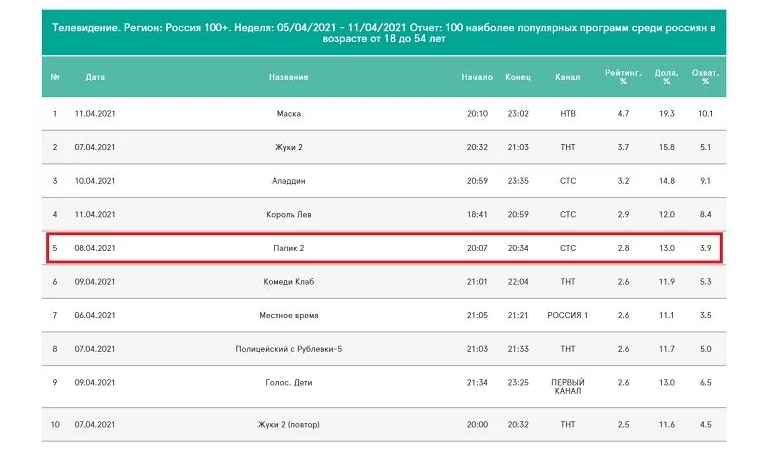This screenshot has height=449, width=761.
Task: Sort by the Дата column header
Action: click(x=95, y=77)
